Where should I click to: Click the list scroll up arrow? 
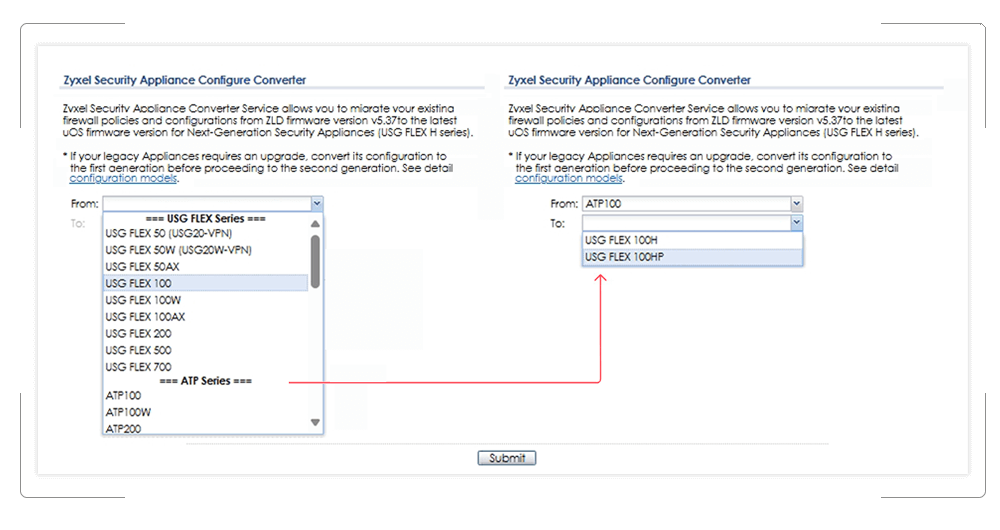(315, 224)
